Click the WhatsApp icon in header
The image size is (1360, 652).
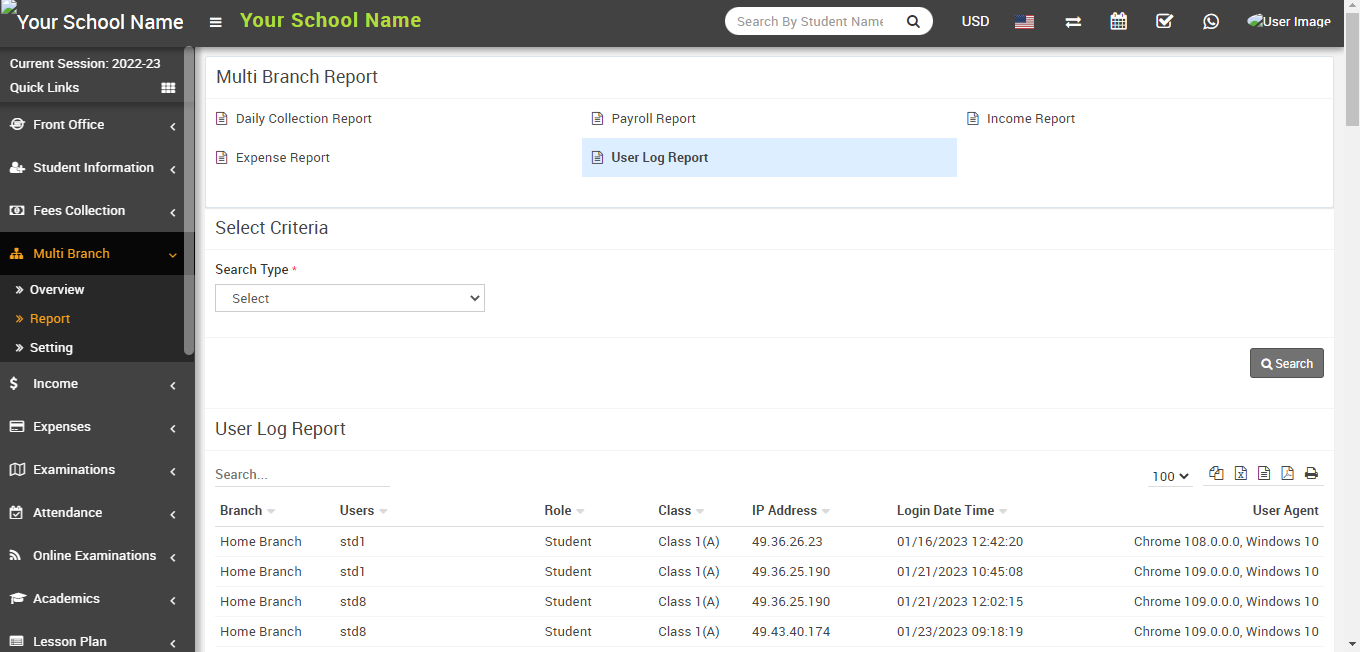pyautogui.click(x=1211, y=21)
